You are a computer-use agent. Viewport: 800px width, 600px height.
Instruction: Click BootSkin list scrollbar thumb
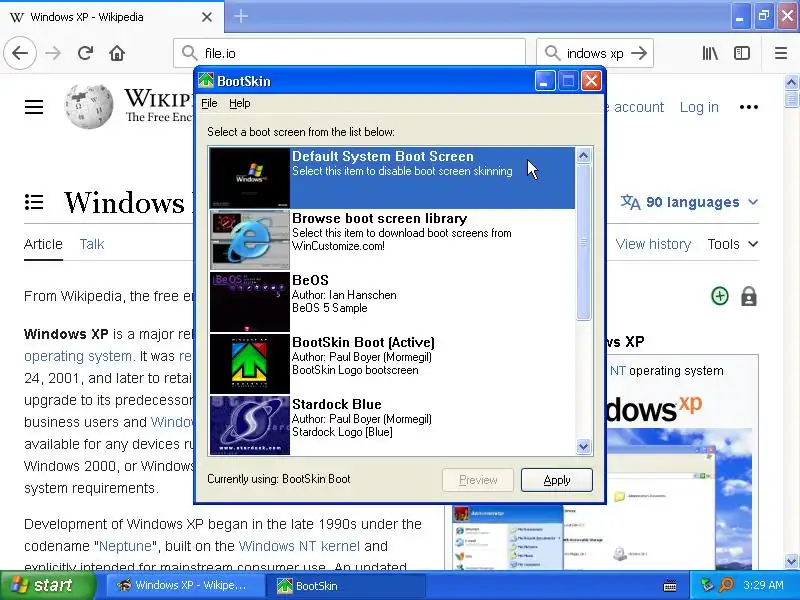coord(583,242)
